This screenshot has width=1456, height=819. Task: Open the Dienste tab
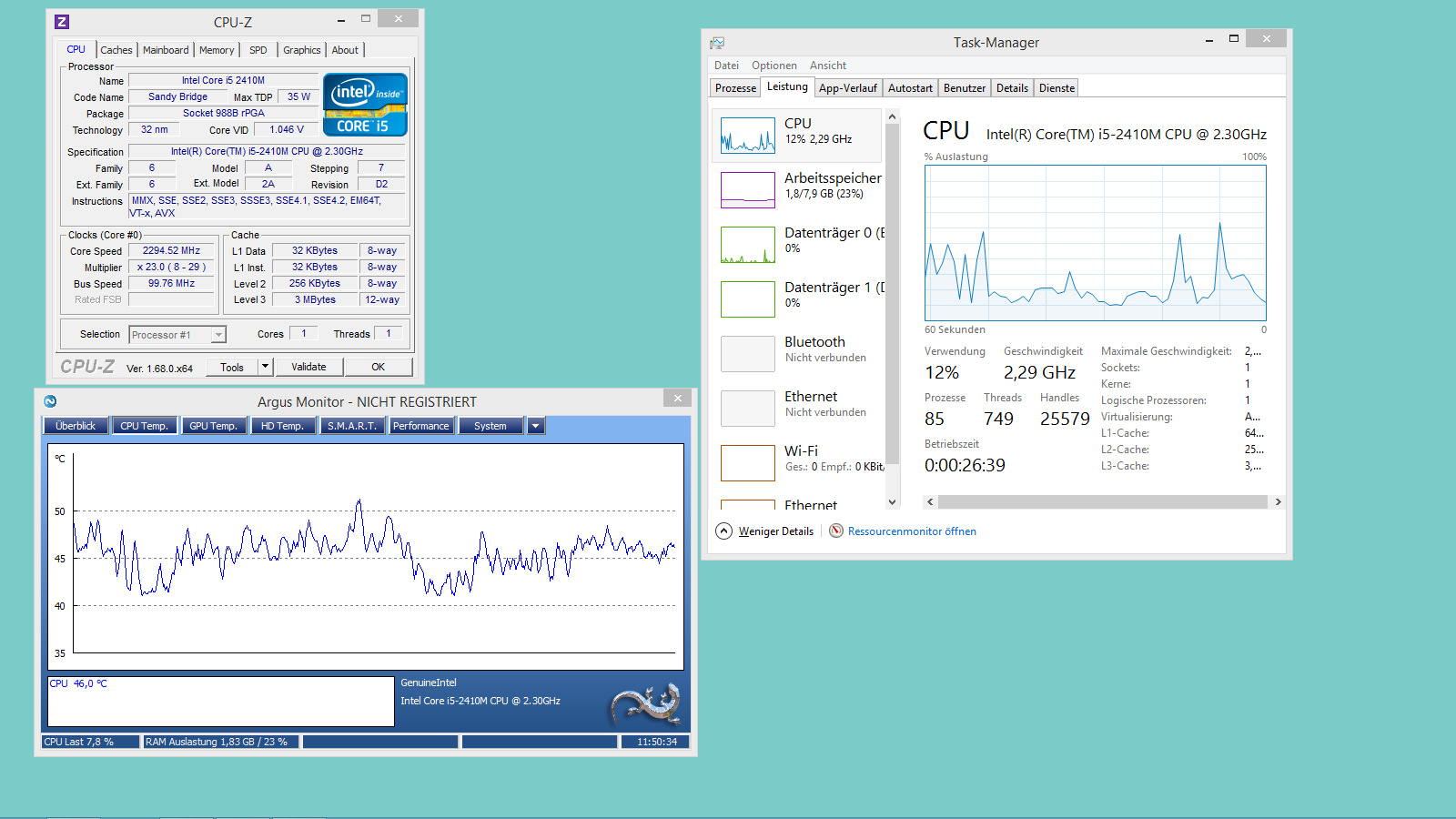[1057, 88]
